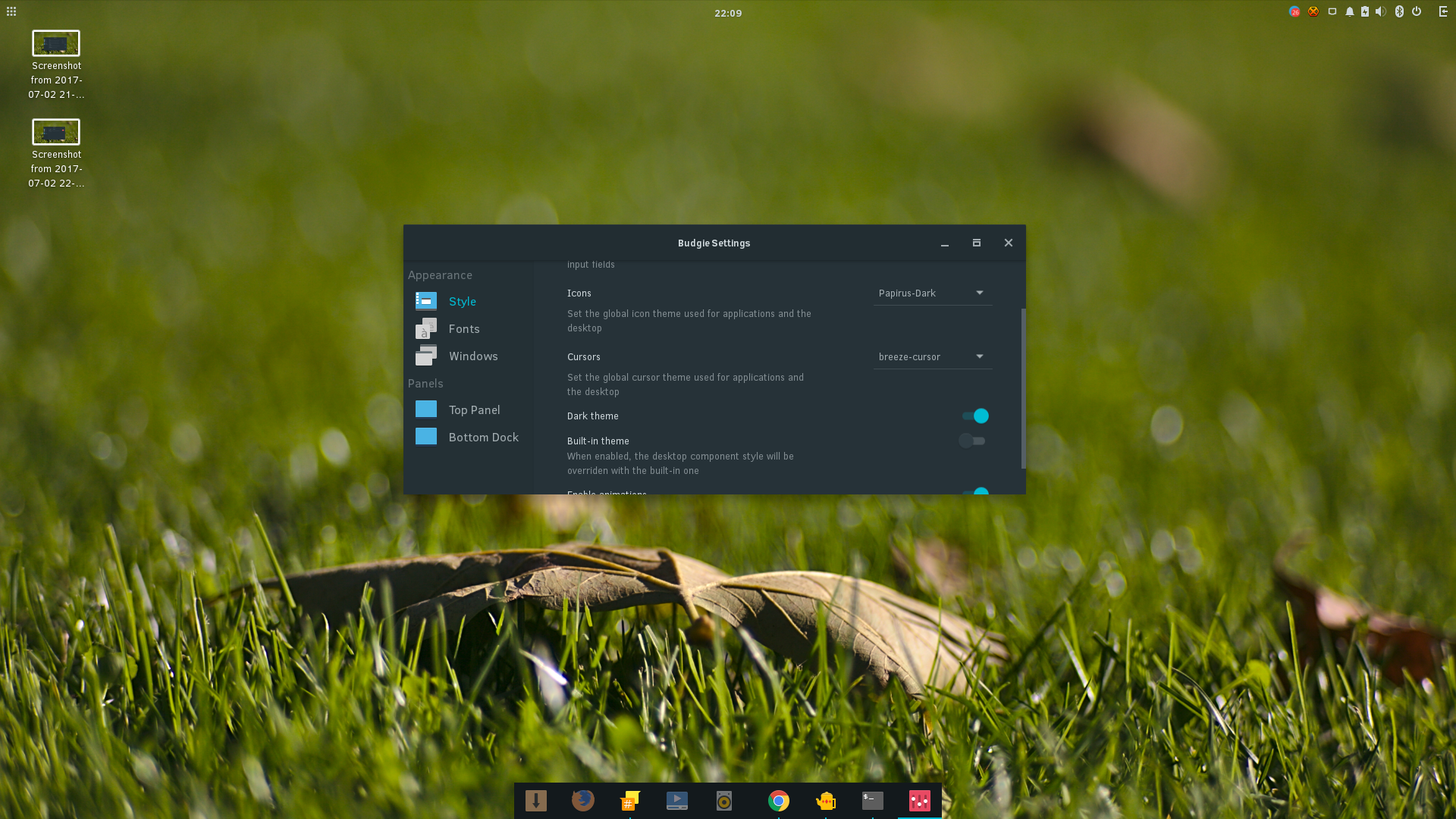The height and width of the screenshot is (819, 1456).
Task: Open the chat app with hash icon
Action: tap(630, 801)
